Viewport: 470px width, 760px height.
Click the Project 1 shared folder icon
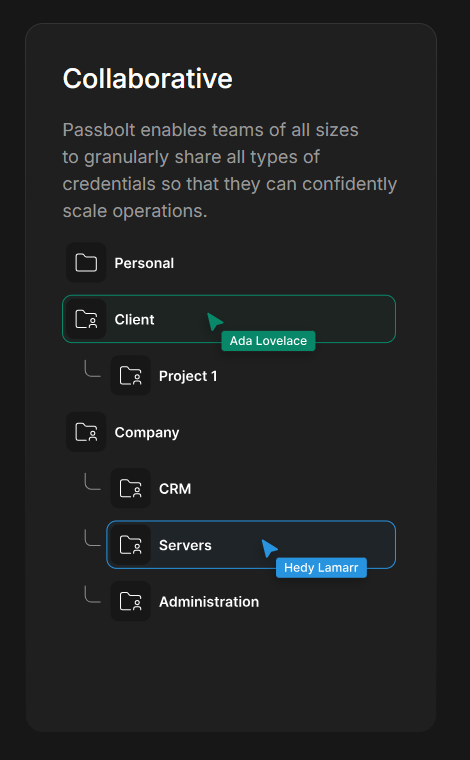[x=131, y=376]
